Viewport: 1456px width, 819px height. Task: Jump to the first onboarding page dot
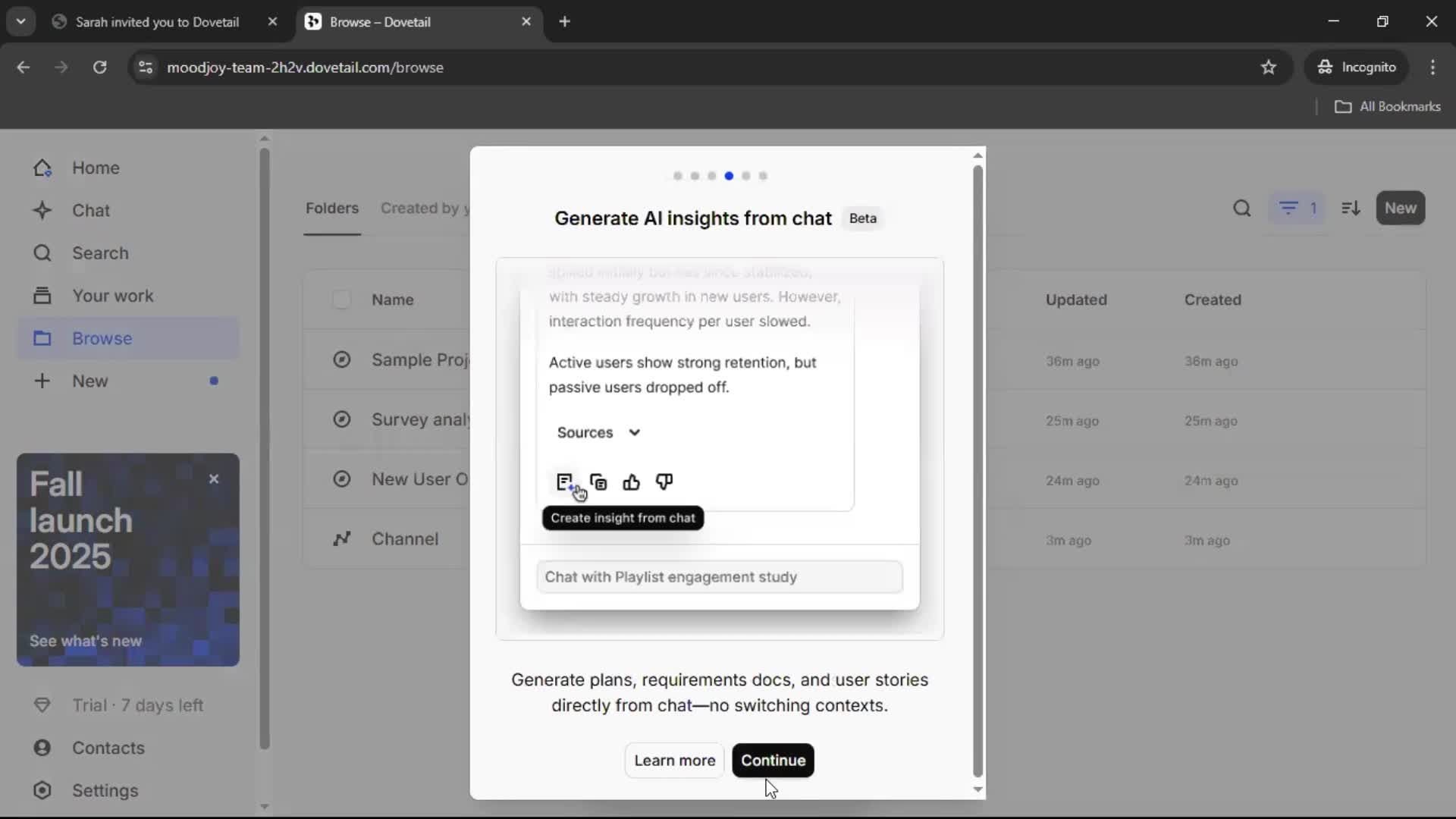677,176
